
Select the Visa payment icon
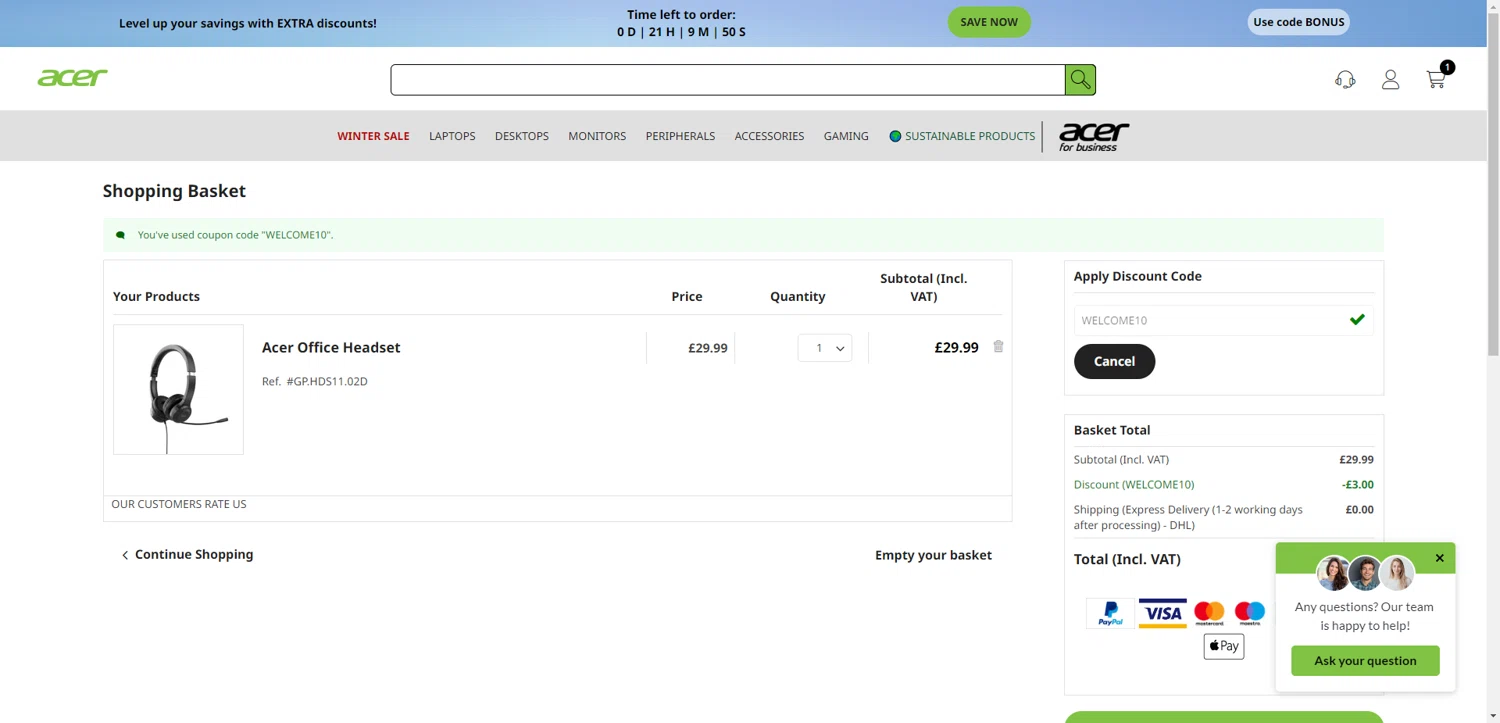pos(1162,613)
